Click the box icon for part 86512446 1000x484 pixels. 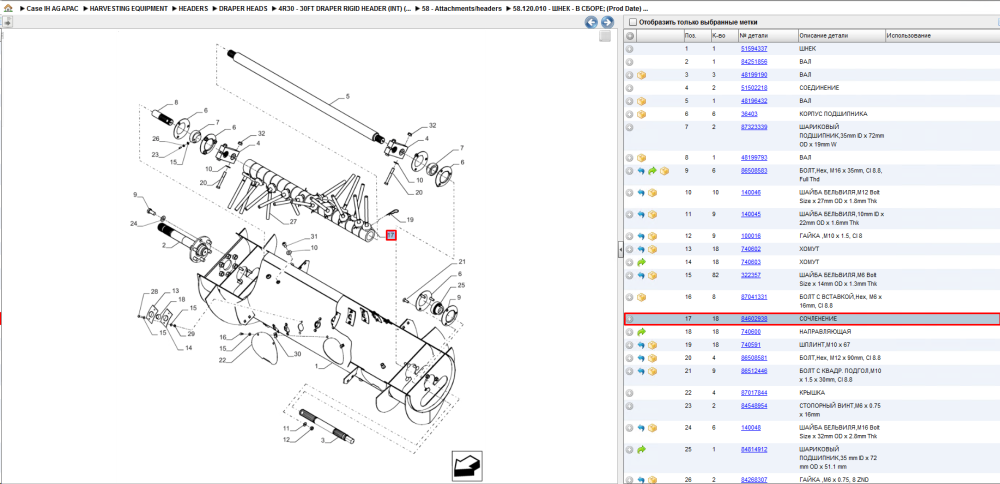coord(652,371)
